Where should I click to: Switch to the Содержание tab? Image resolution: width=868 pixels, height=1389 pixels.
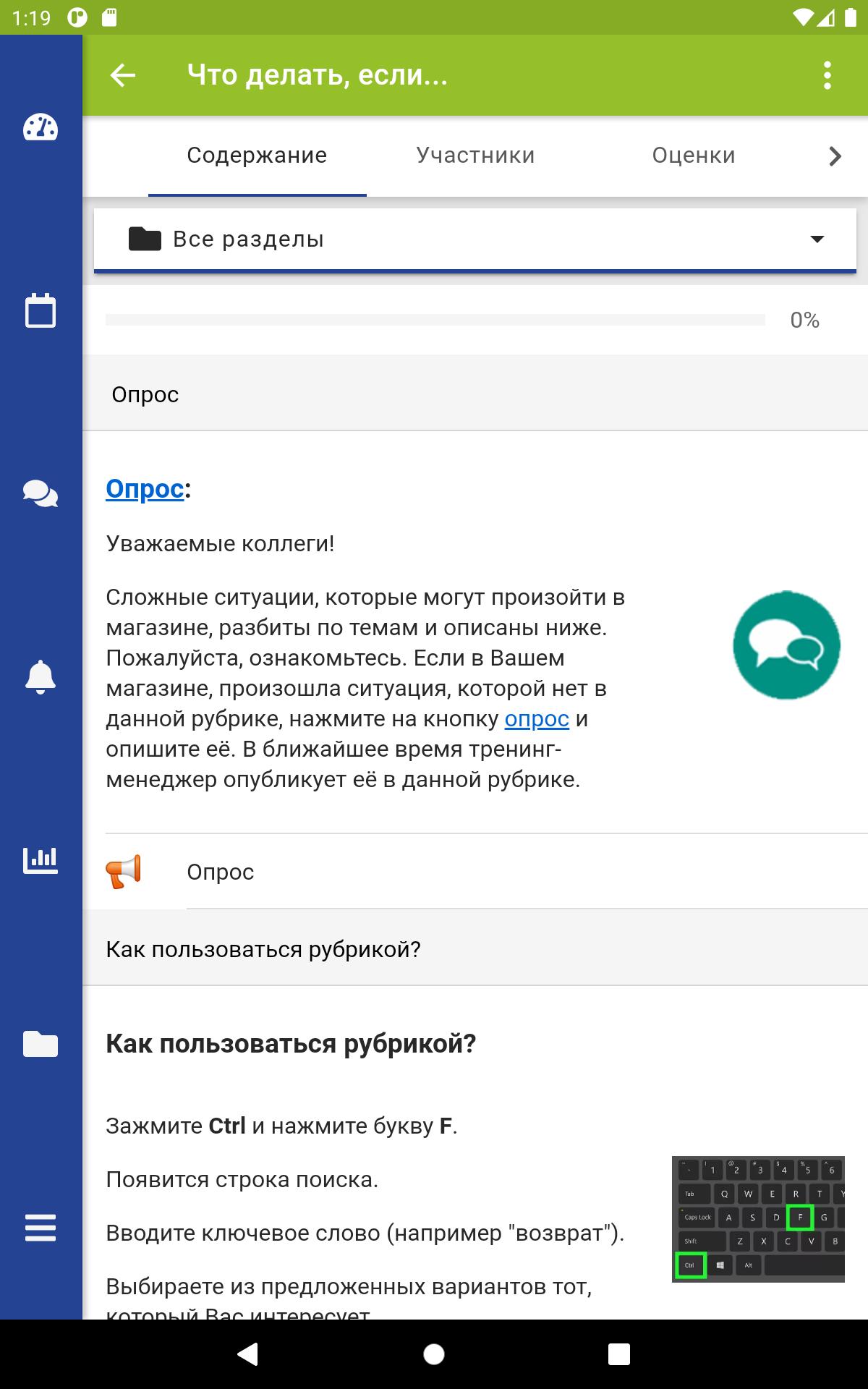pyautogui.click(x=258, y=156)
